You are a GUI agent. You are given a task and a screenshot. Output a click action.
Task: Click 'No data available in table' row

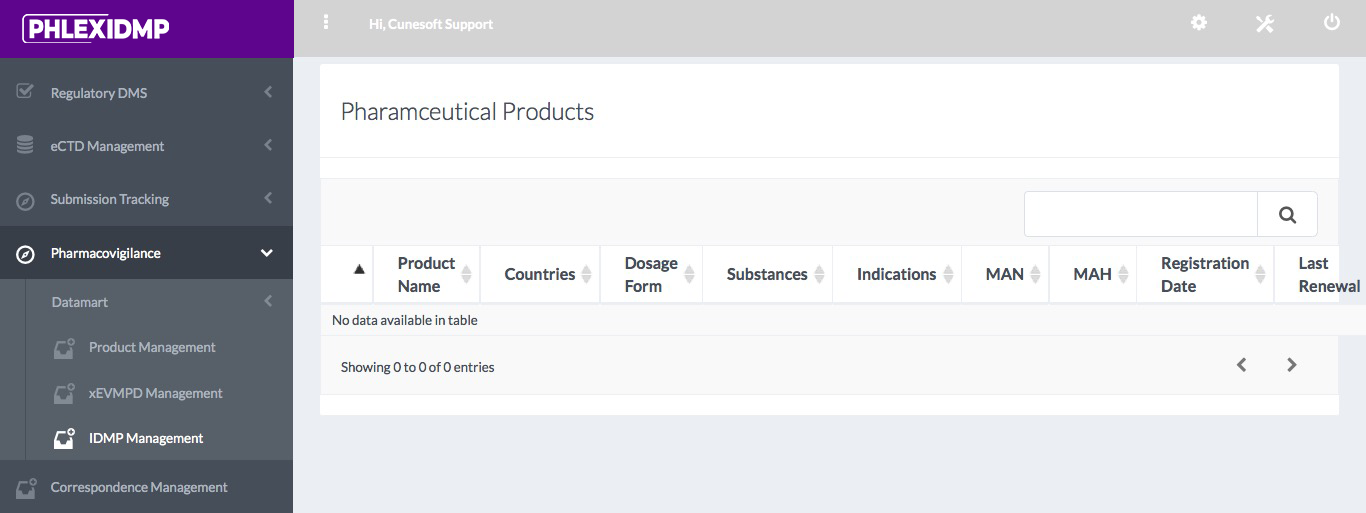click(843, 320)
